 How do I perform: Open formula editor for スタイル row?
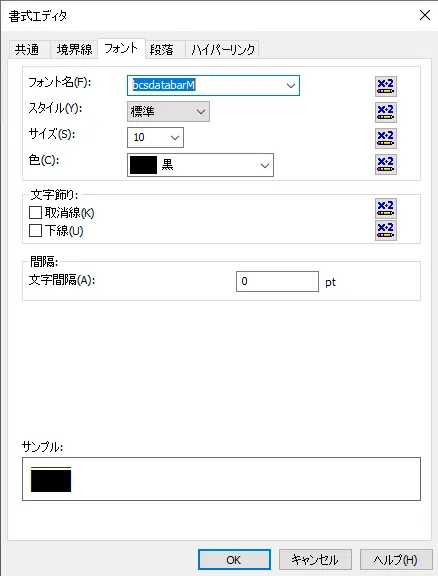coord(385,112)
